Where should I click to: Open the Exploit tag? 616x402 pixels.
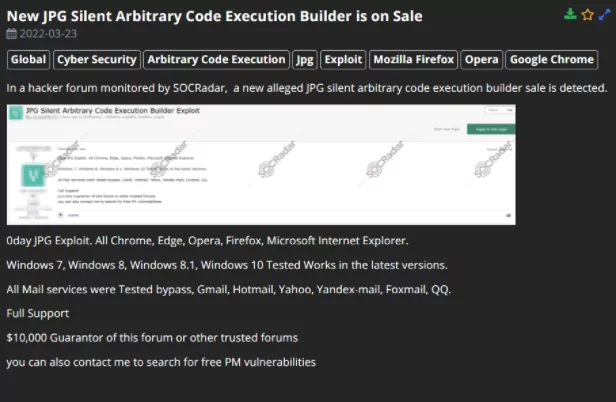[343, 60]
